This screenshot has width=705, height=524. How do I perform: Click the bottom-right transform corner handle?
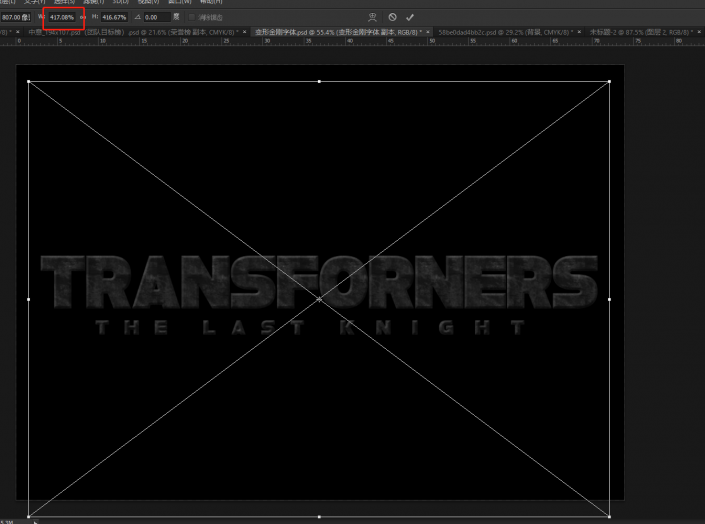[609, 516]
